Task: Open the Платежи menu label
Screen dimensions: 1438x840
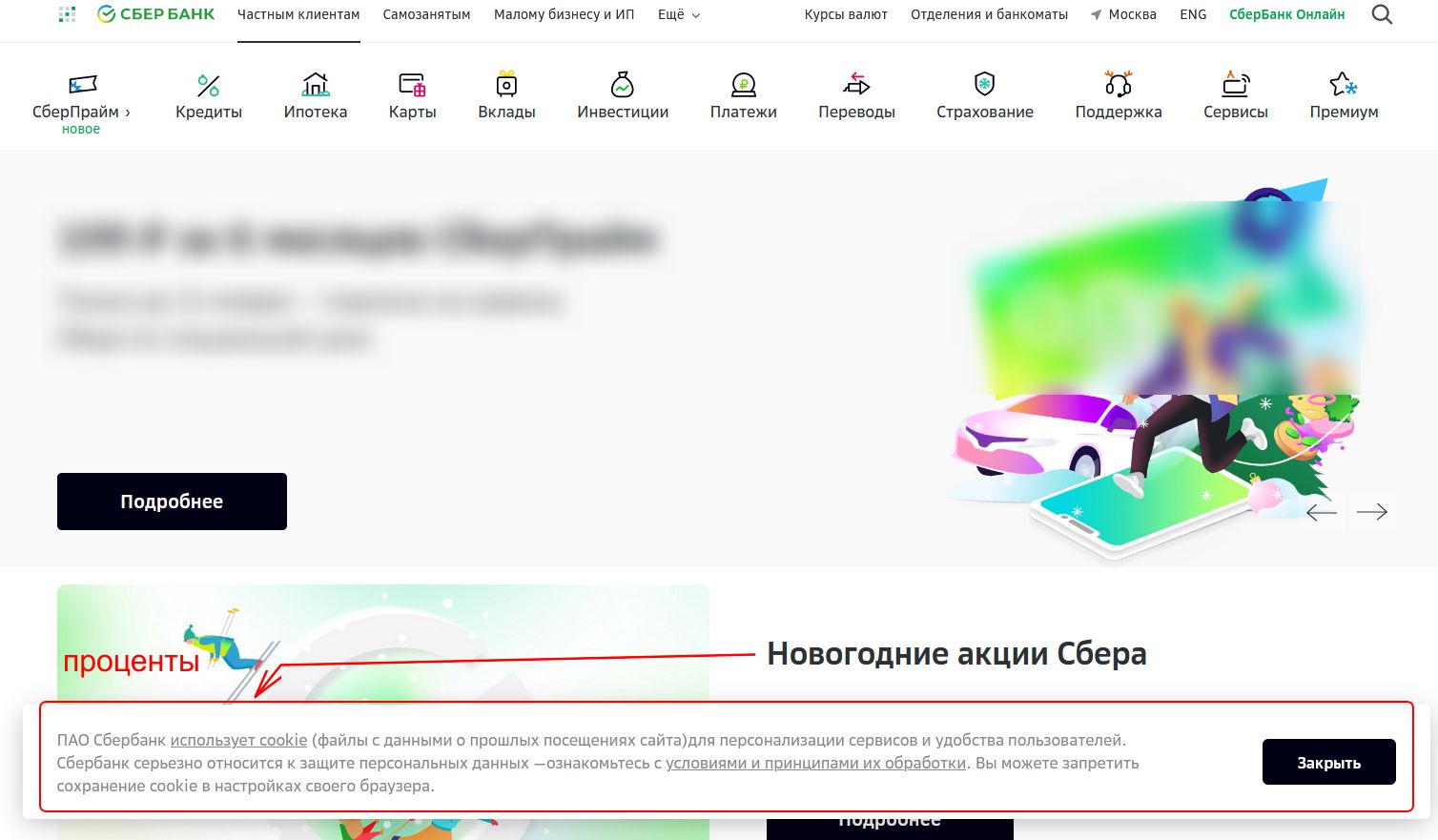Action: [744, 112]
